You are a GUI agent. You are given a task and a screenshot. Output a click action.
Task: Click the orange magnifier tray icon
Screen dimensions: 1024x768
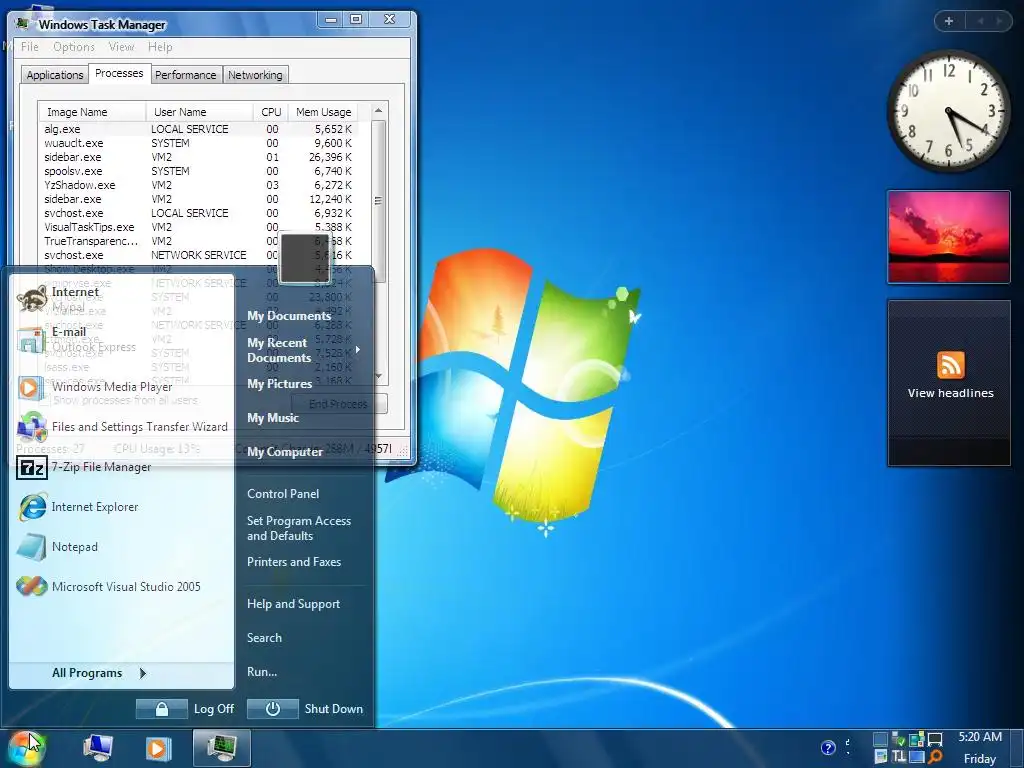pyautogui.click(x=935, y=757)
